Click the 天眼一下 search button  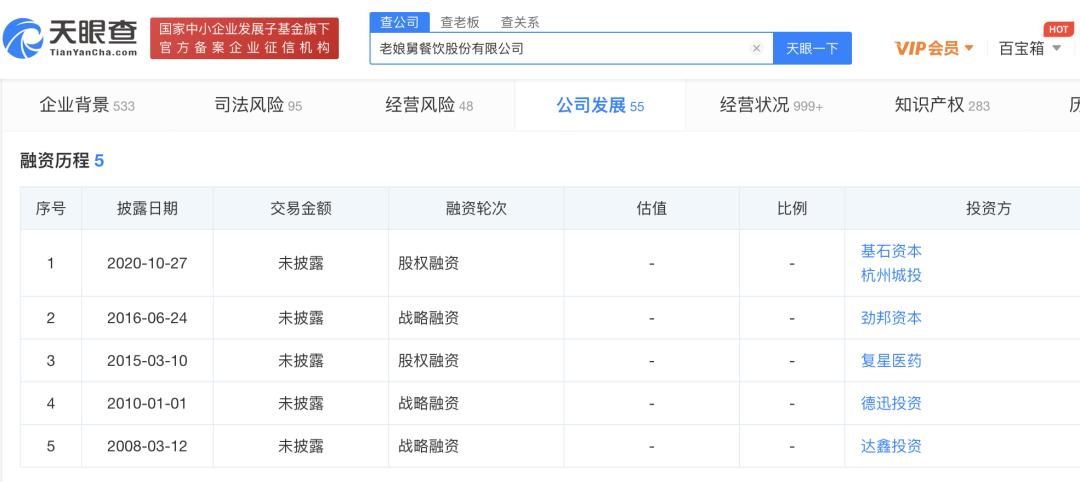tap(812, 48)
